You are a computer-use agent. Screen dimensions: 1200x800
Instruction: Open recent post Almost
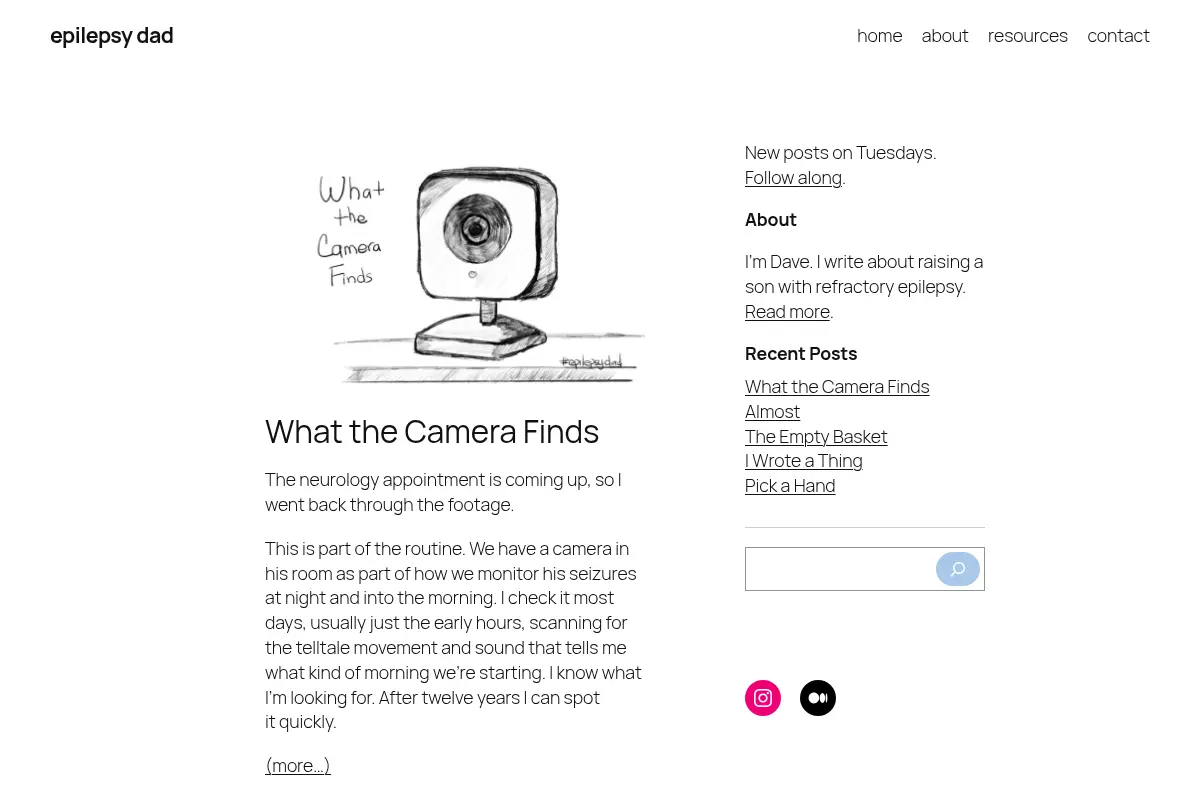pos(772,412)
